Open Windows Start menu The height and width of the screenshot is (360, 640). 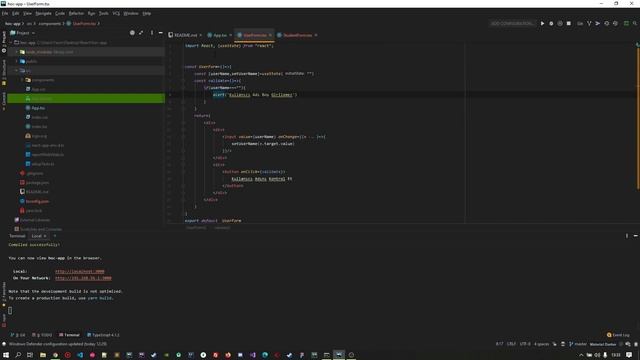(x=6, y=355)
